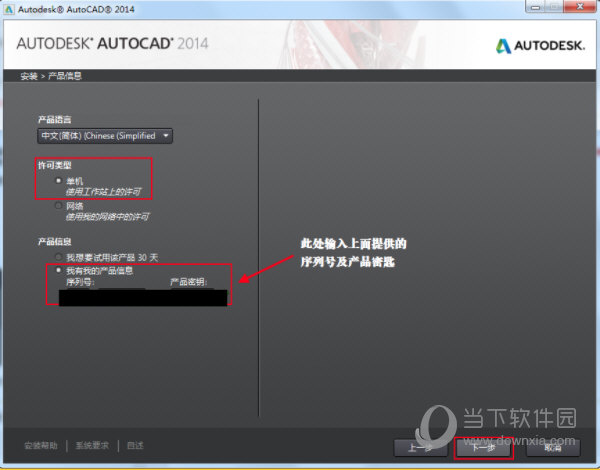Click the Autodesk logo in header
The image size is (600, 470).
540,46
